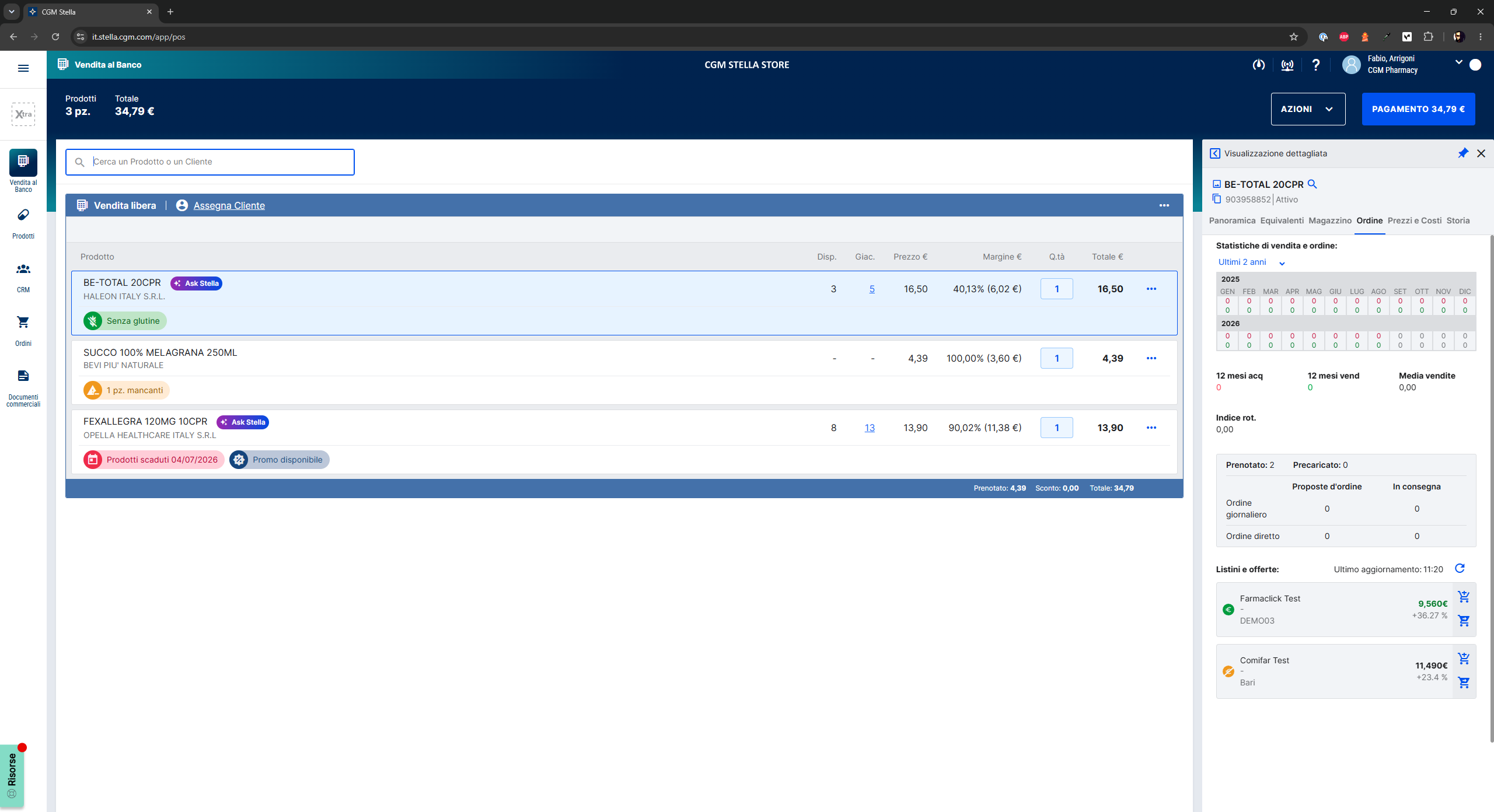Click the Risorse support widget

tap(12, 776)
